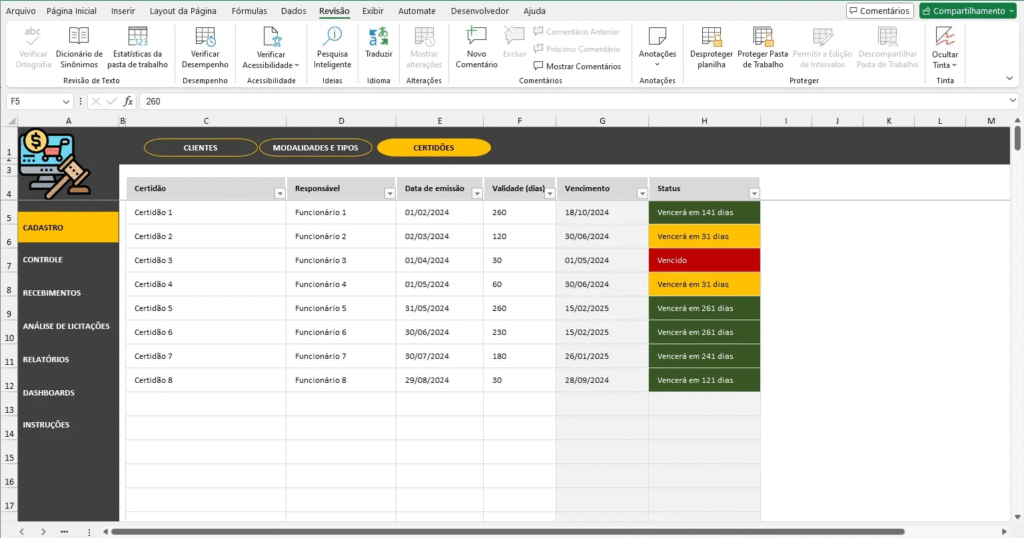
Task: Click the Dicionário de Sinônimos icon
Action: pos(79,37)
